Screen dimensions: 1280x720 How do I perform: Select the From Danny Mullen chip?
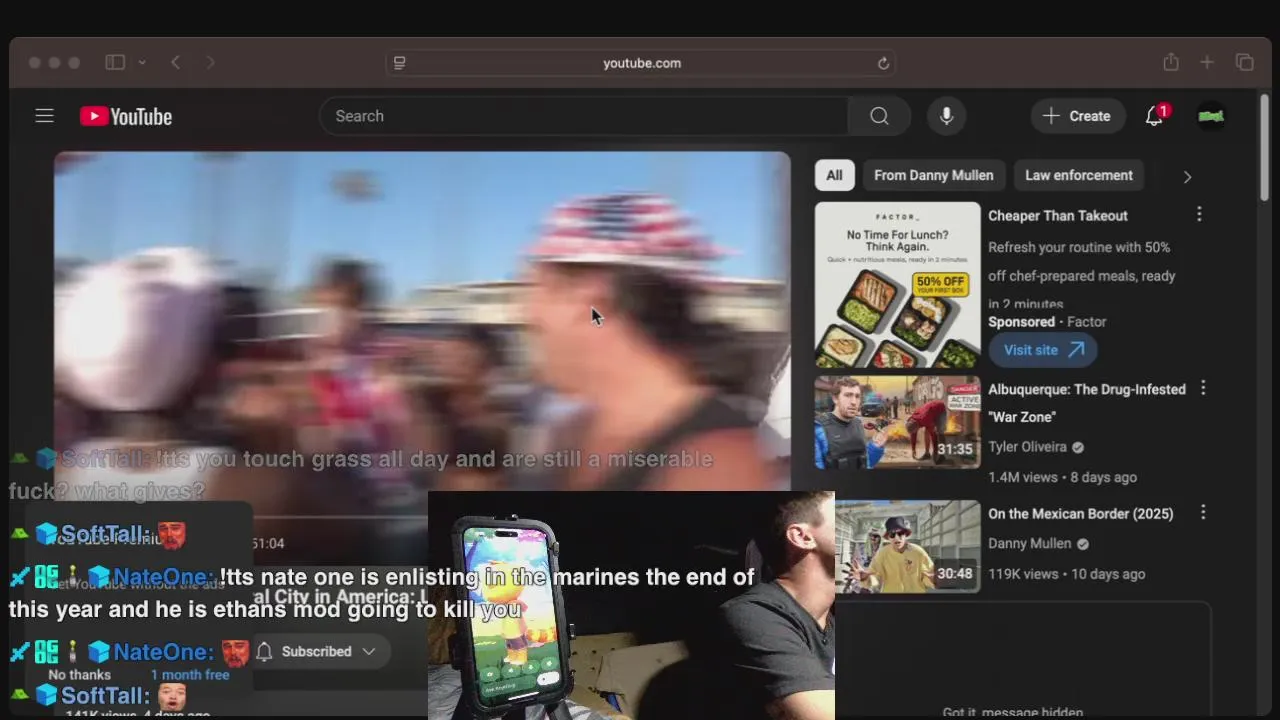[934, 175]
